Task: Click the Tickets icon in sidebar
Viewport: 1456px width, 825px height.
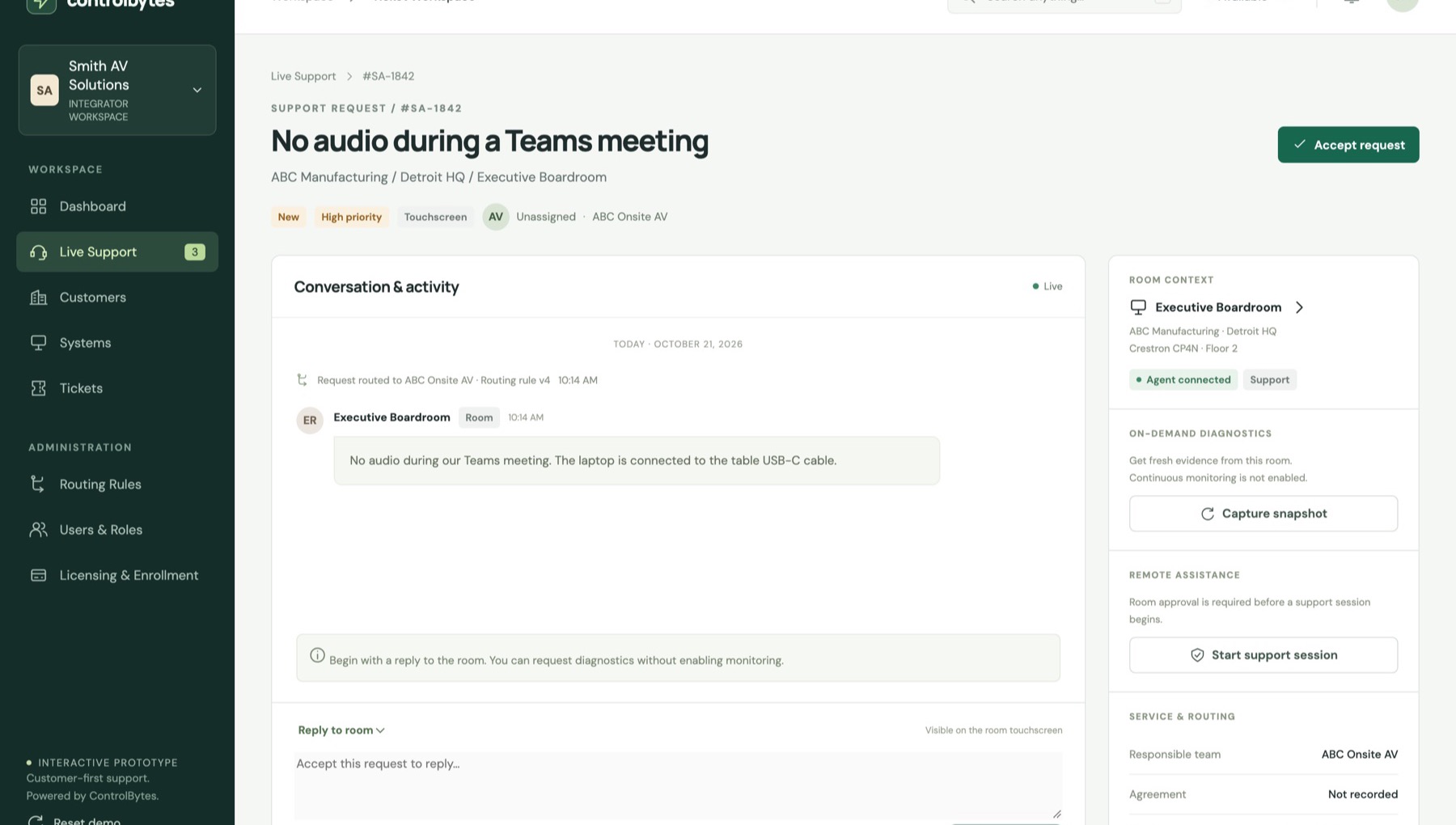Action: pos(38,388)
